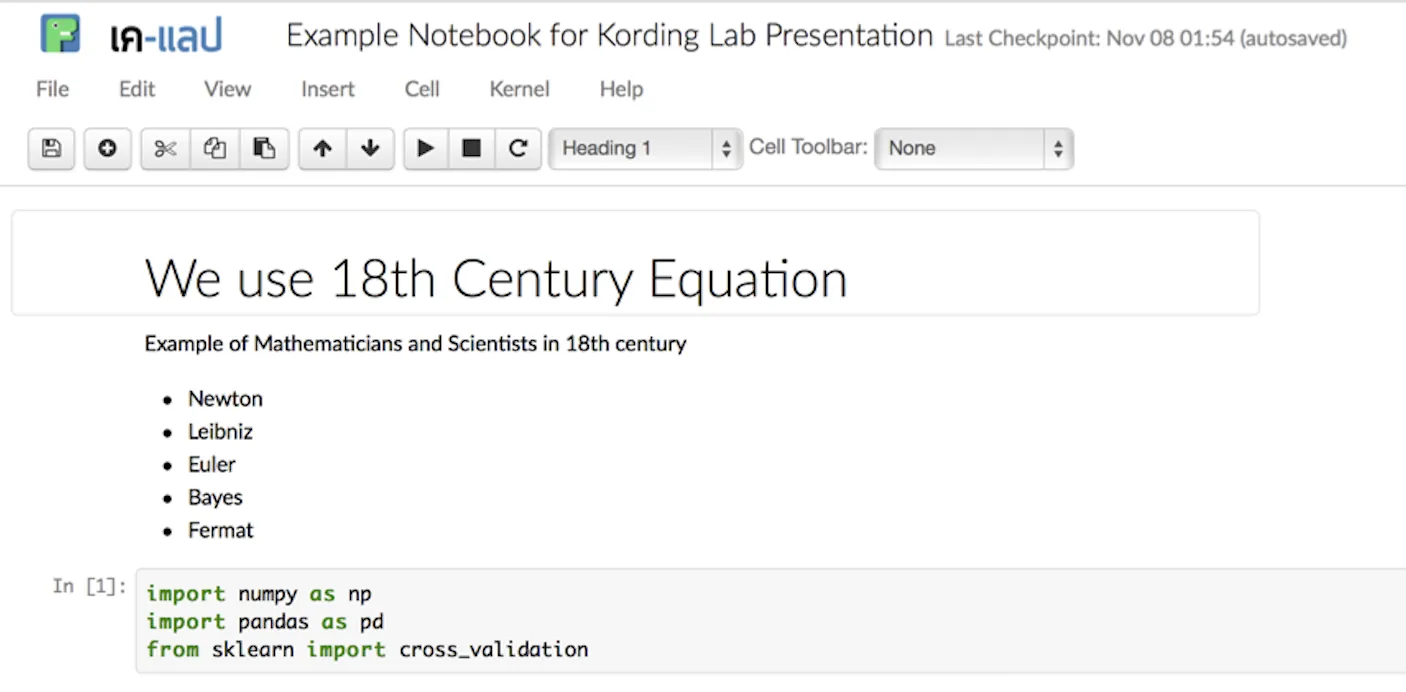Screen dimensions: 1406x692
Task: Run the cell with play icon
Action: 426,149
